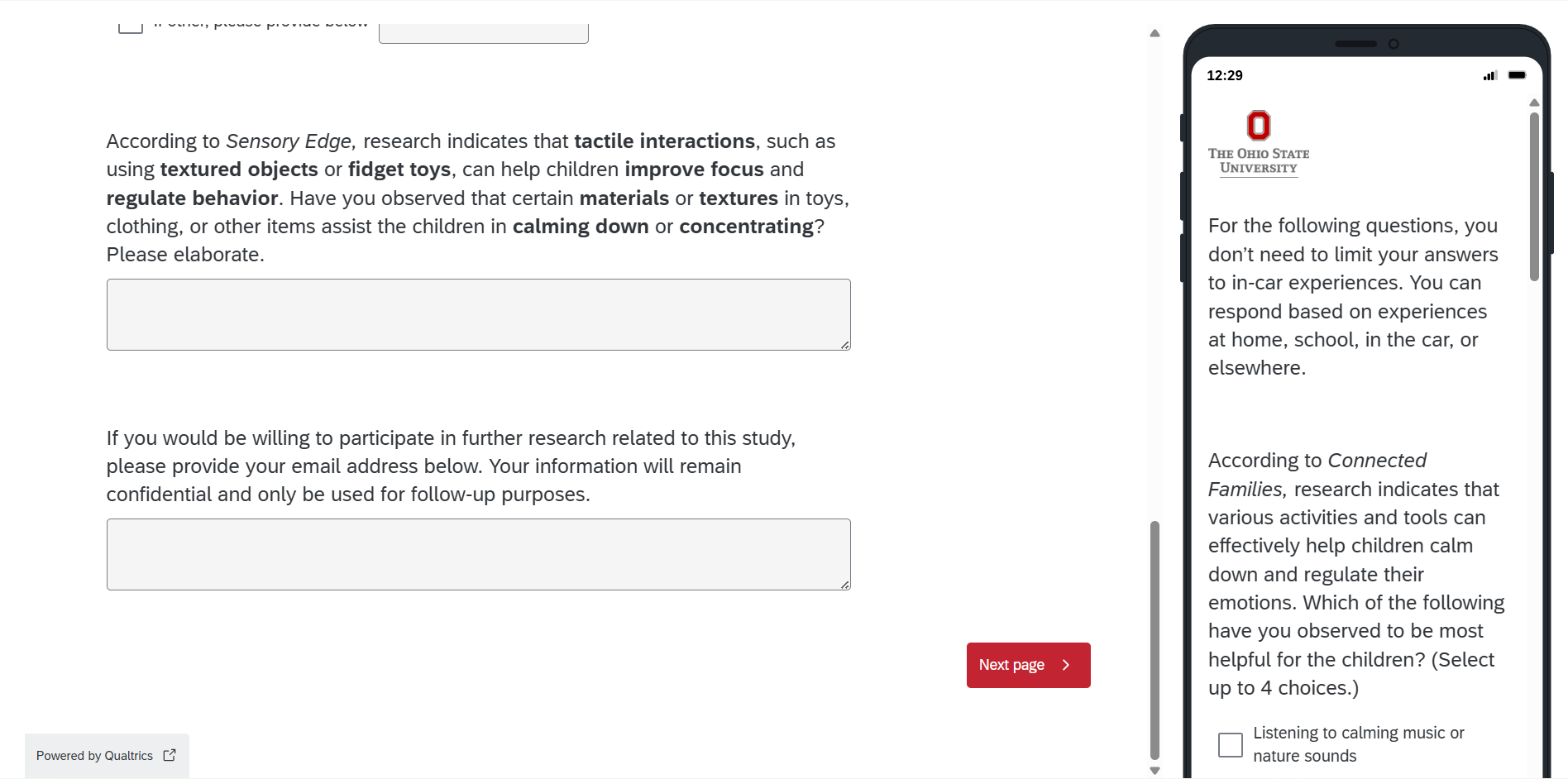Click the resize handle of the tactile interactions textbox

coord(844,345)
